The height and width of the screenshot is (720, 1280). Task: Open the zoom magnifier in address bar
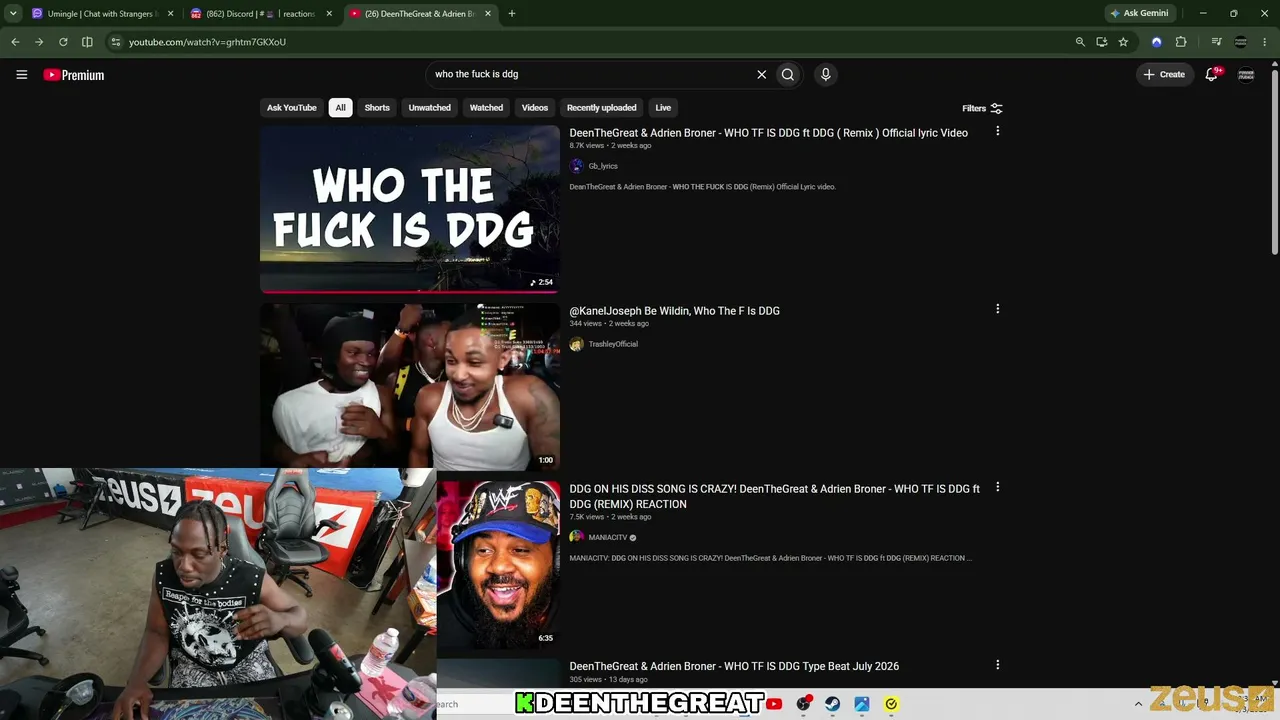1080,42
